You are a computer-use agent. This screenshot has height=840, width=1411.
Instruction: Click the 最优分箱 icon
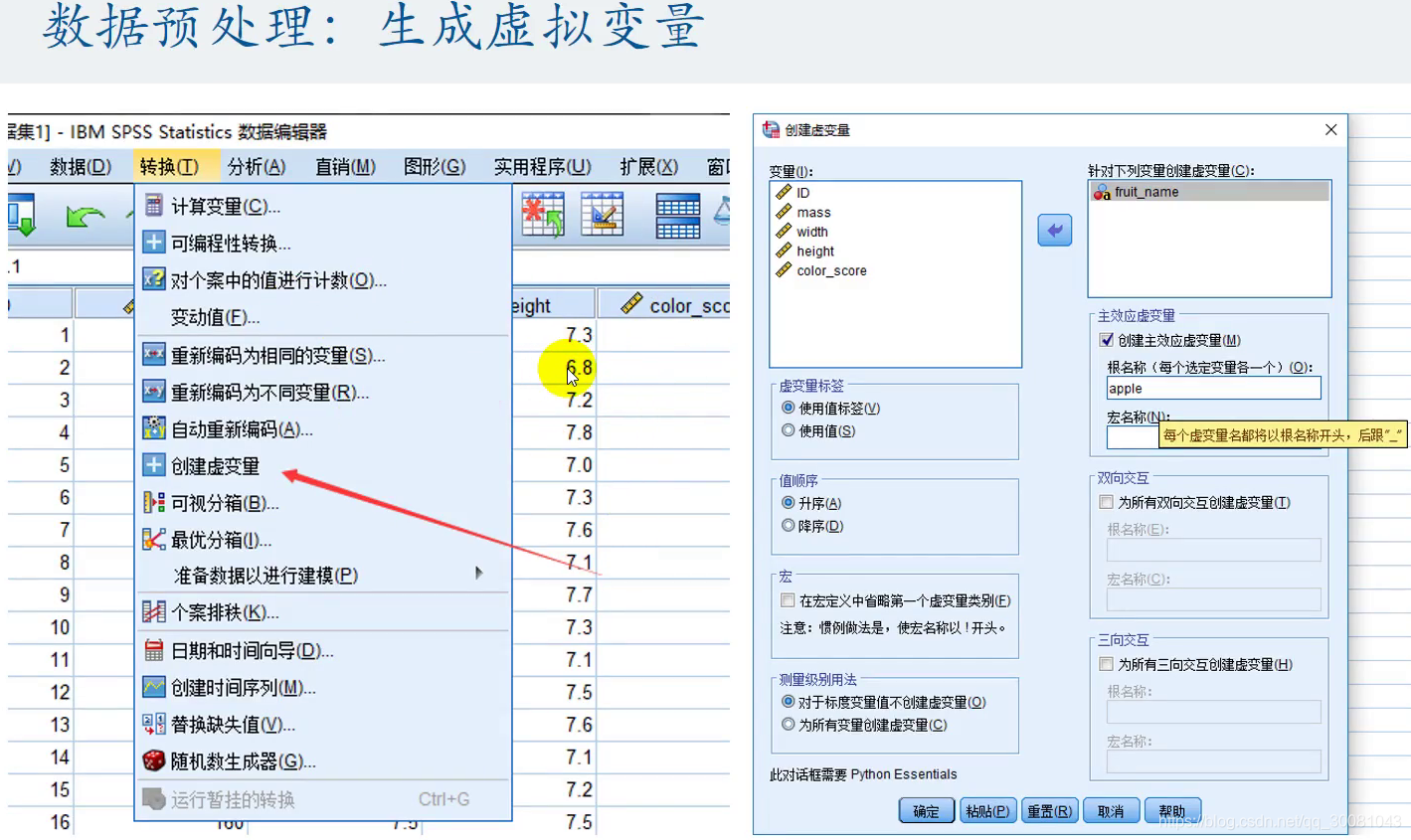coord(153,539)
